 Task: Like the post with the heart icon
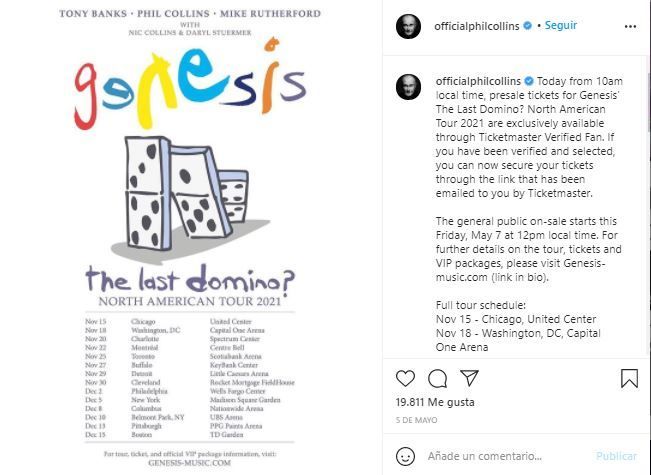point(405,379)
